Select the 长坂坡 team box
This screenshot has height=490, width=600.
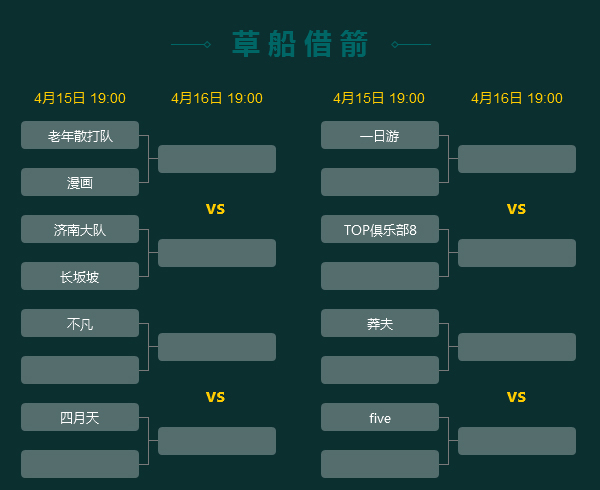coord(80,276)
